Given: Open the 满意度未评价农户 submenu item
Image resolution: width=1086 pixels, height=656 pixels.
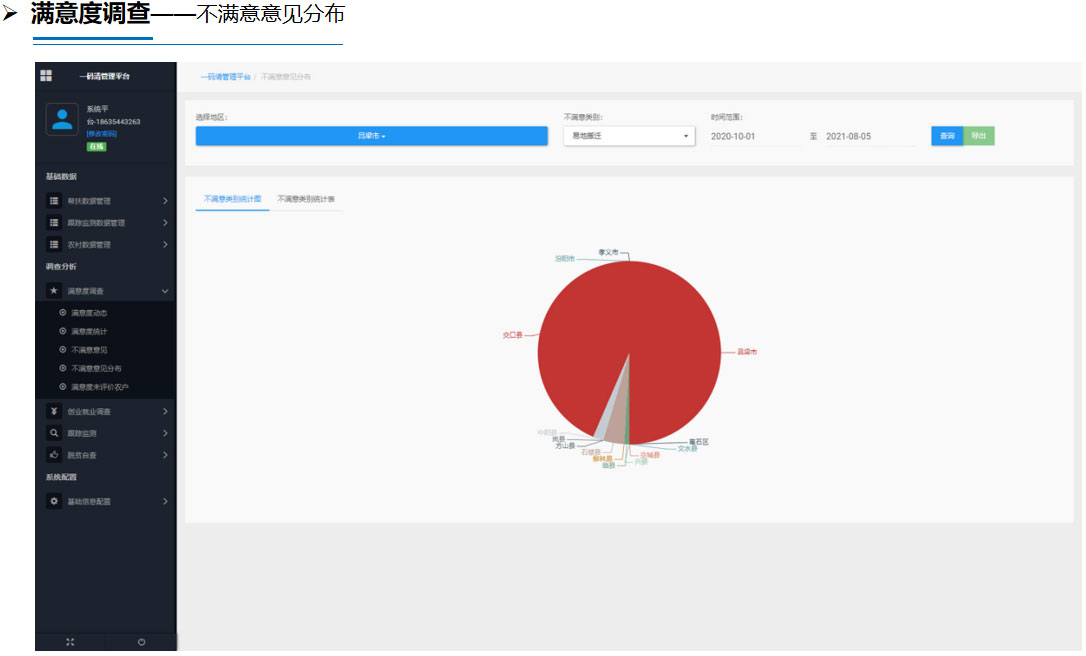Looking at the screenshot, I should coord(100,387).
